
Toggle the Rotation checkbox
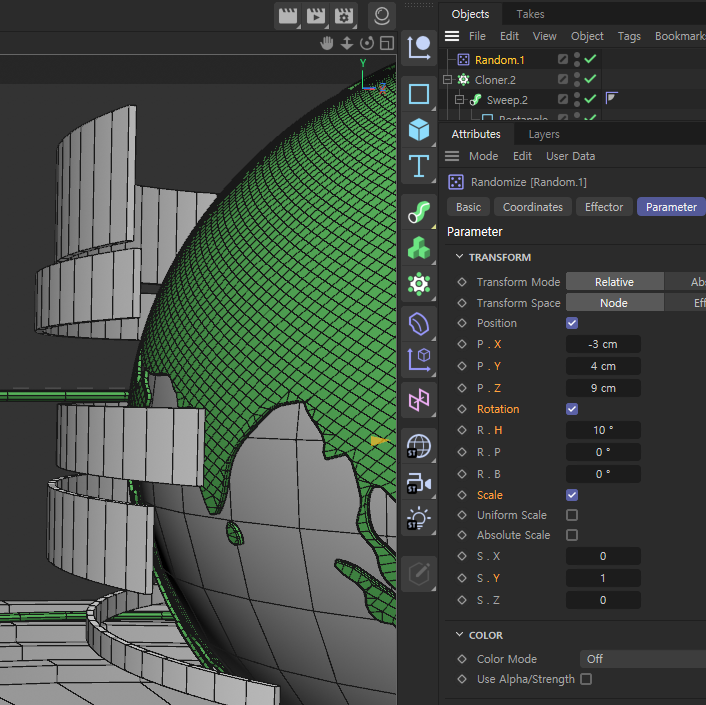pyautogui.click(x=572, y=409)
